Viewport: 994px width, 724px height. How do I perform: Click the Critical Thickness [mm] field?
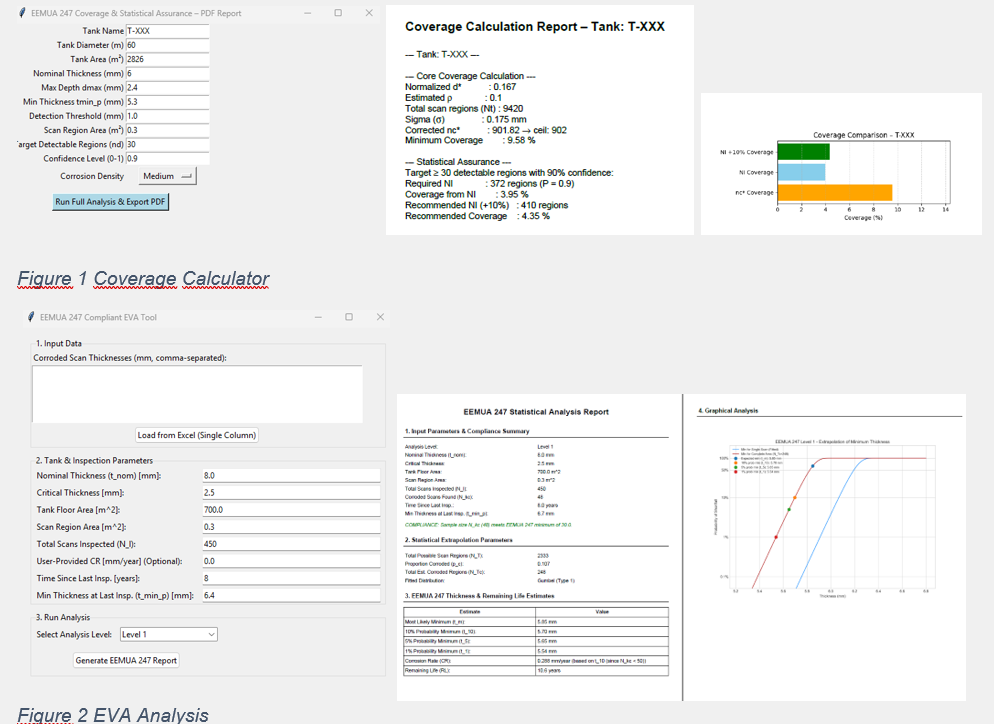291,493
